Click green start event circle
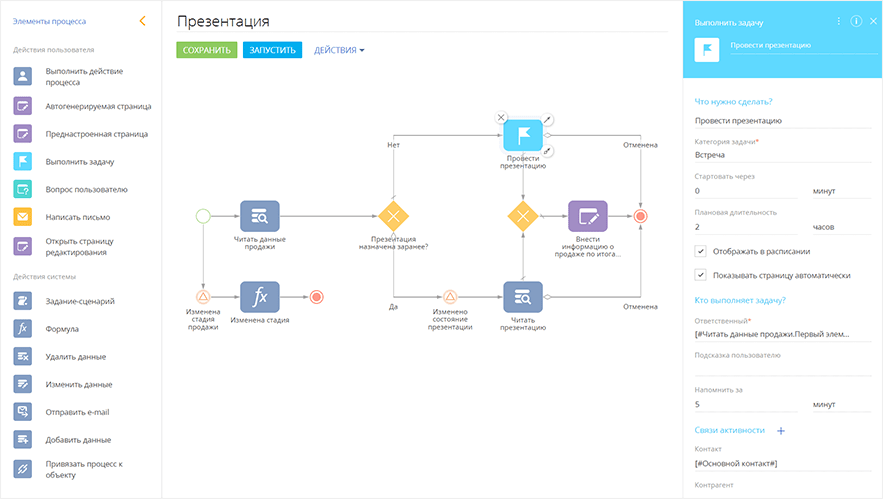The image size is (883, 499). [203, 216]
